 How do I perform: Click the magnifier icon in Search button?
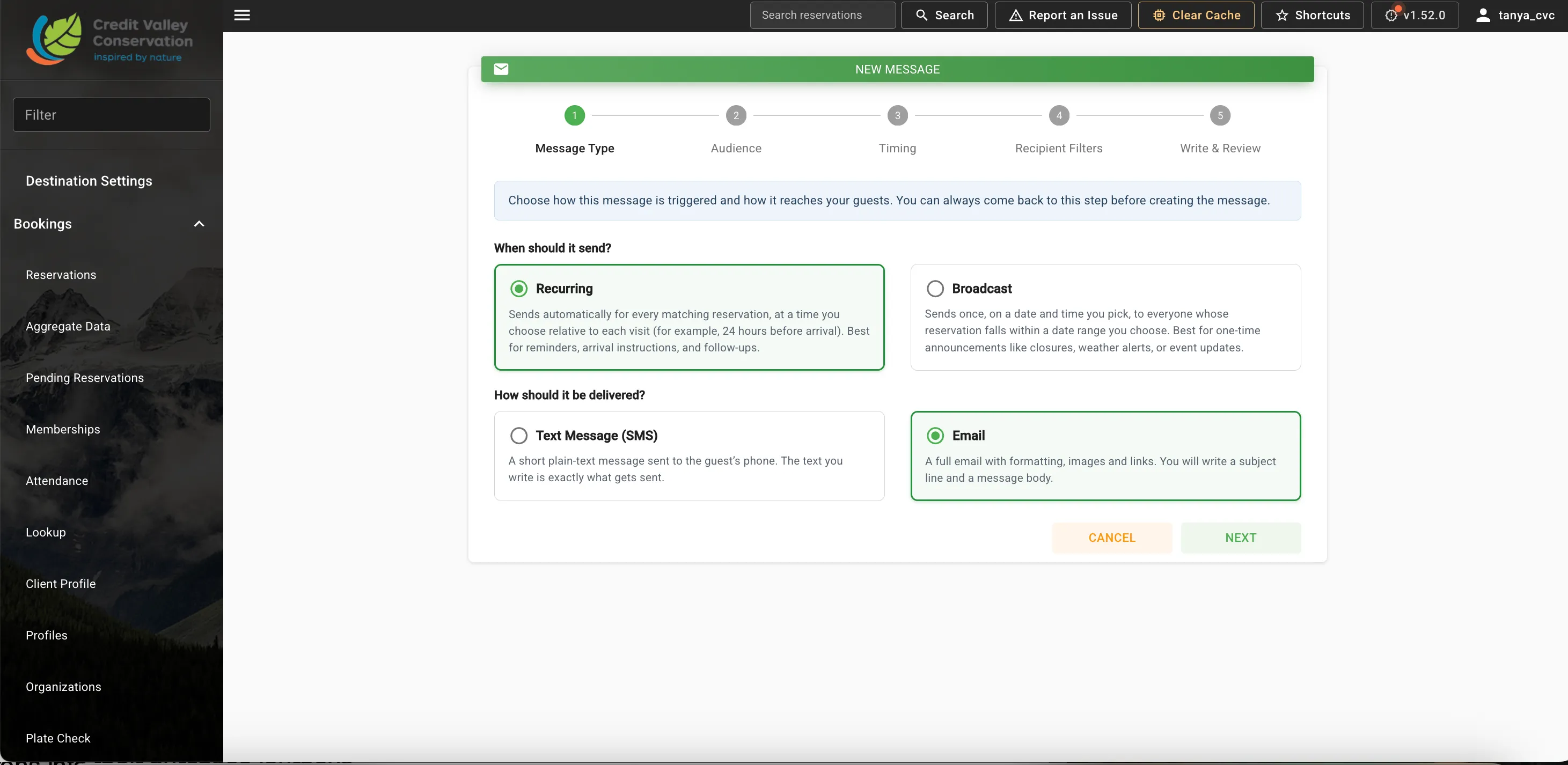[x=921, y=15]
